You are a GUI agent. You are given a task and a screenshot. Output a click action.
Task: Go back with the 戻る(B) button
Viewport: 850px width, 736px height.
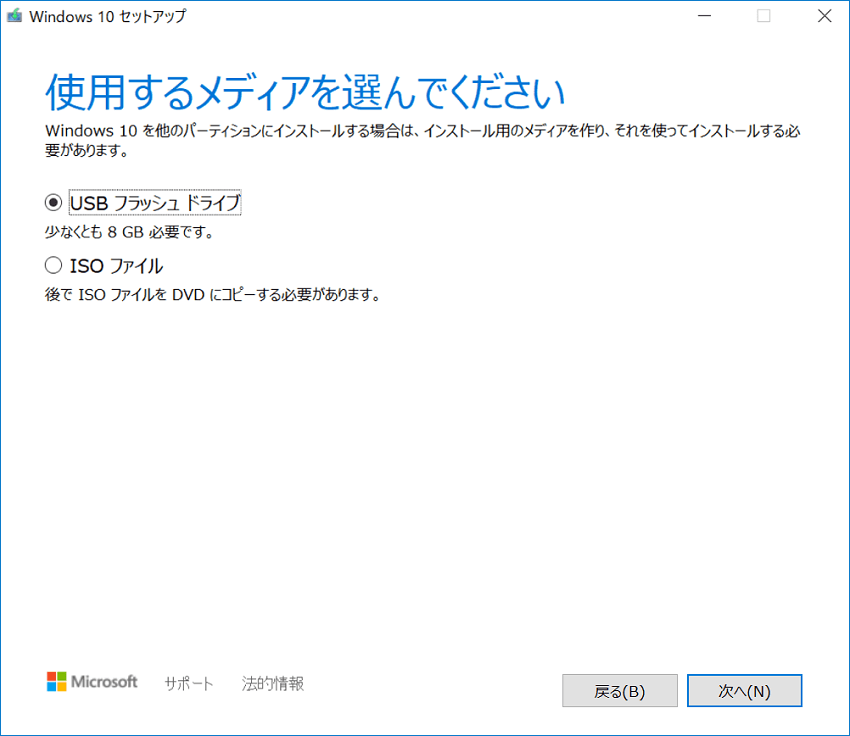click(620, 691)
